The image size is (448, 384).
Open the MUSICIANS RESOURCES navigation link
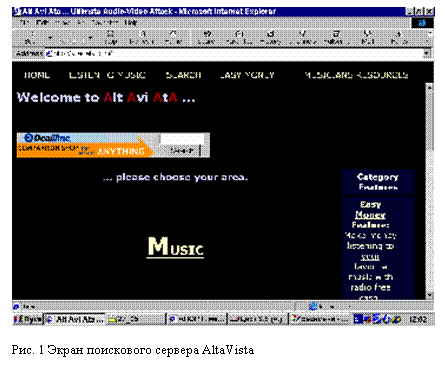click(356, 75)
